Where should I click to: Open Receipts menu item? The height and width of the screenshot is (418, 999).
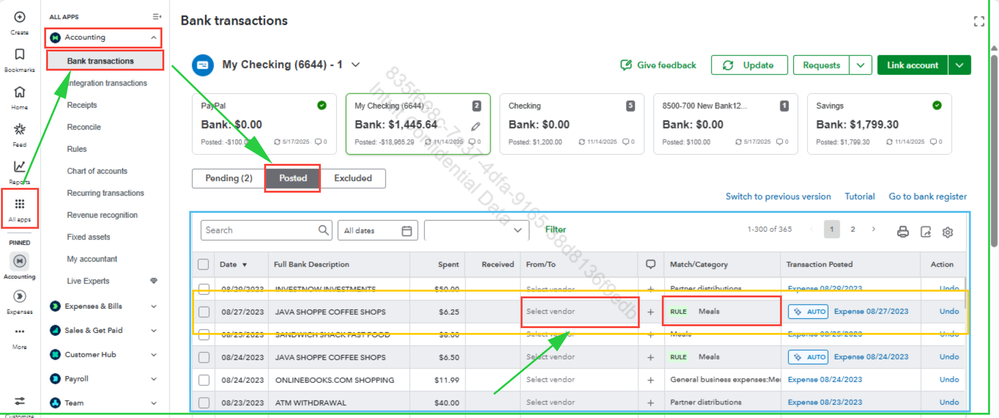tap(82, 105)
